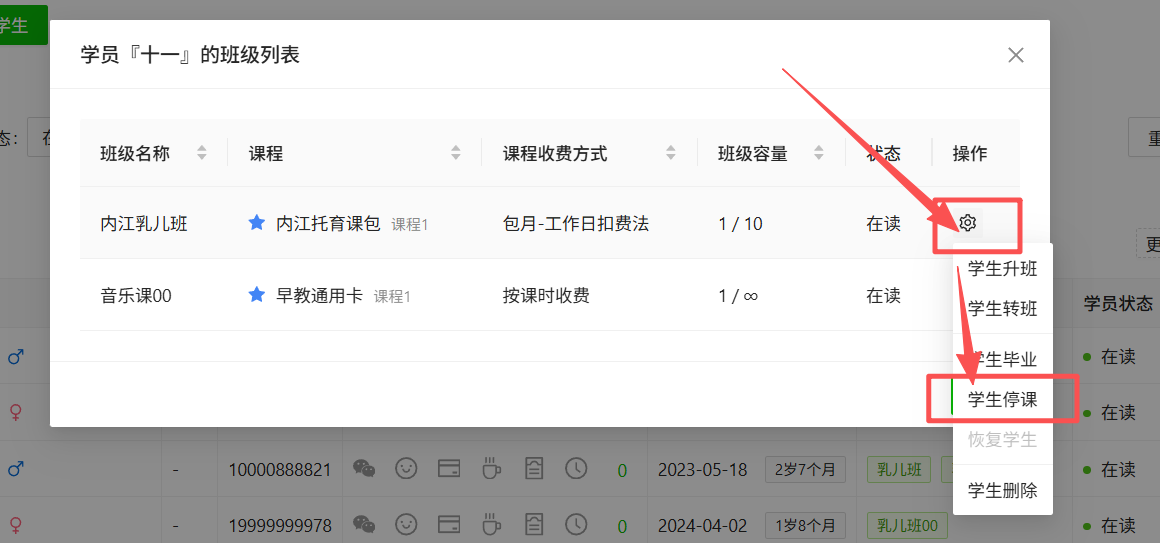Click the coffee cup icon for 19999999978
The height and width of the screenshot is (543, 1160).
click(491, 524)
